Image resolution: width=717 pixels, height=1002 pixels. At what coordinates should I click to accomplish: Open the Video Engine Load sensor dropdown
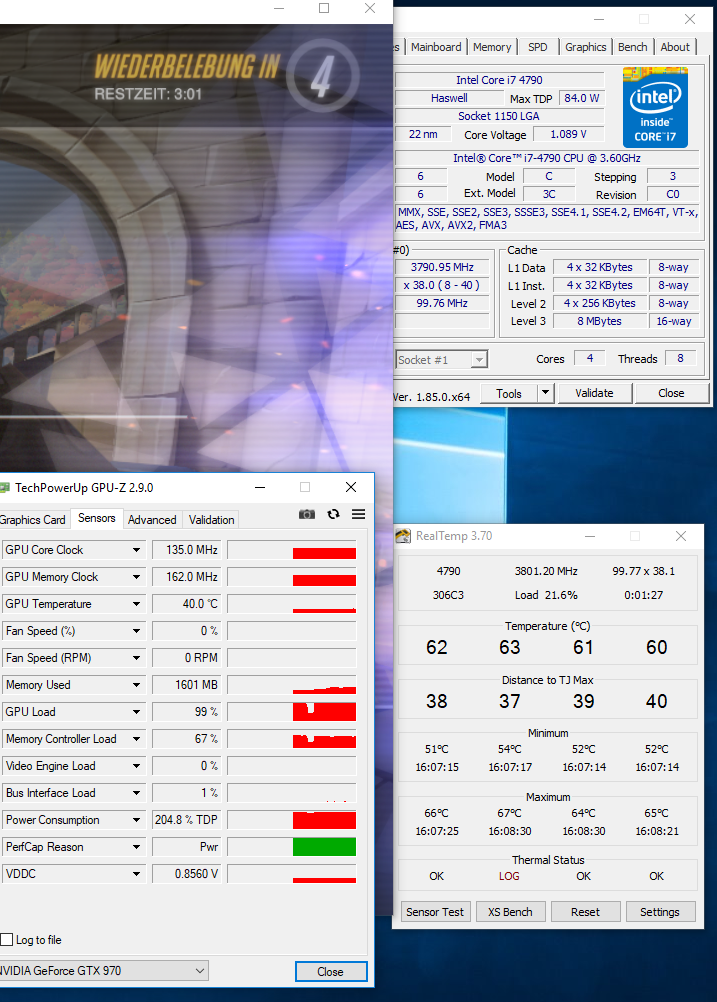click(x=136, y=766)
